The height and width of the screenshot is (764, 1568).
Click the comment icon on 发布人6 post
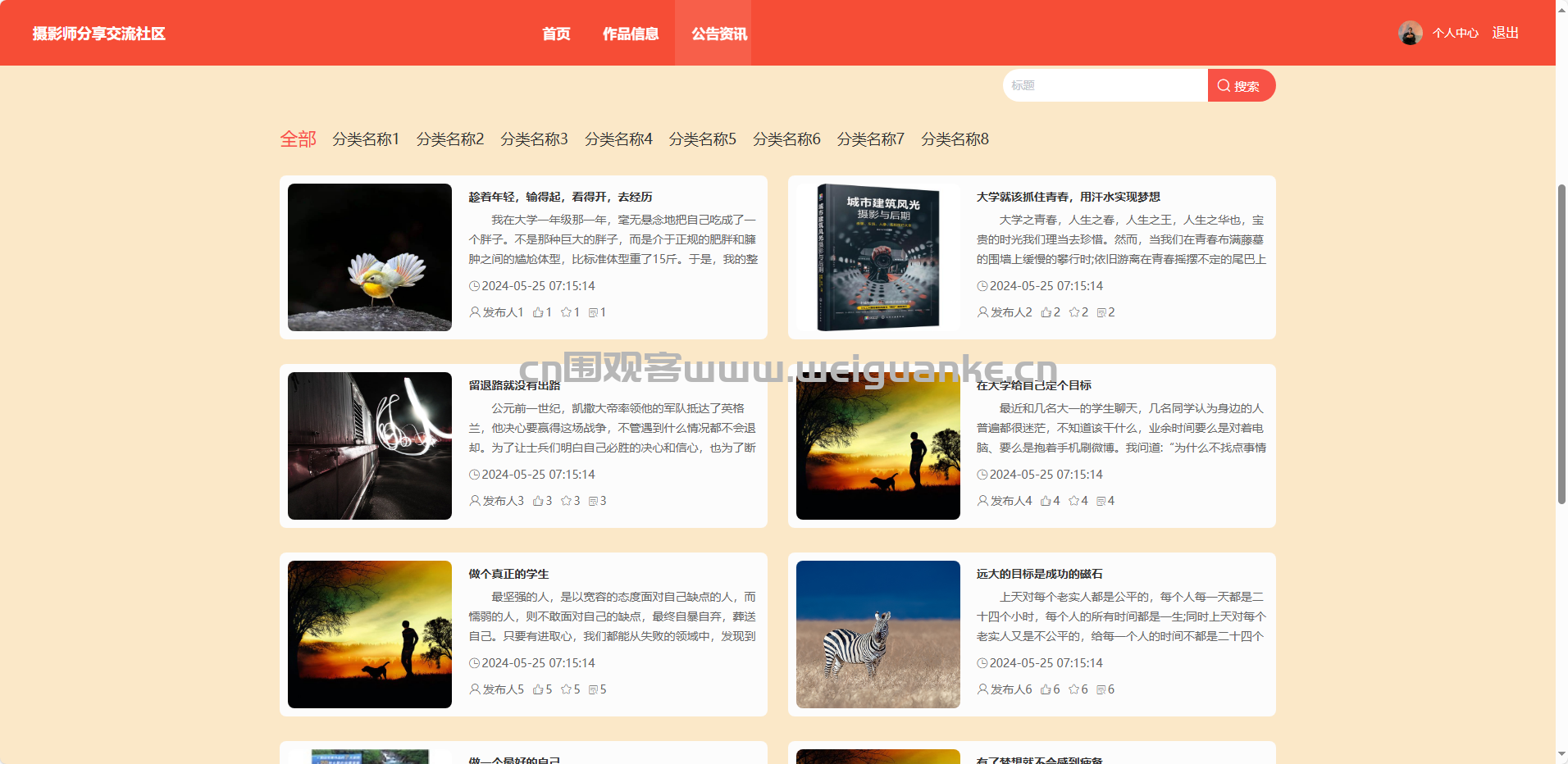[x=1101, y=689]
